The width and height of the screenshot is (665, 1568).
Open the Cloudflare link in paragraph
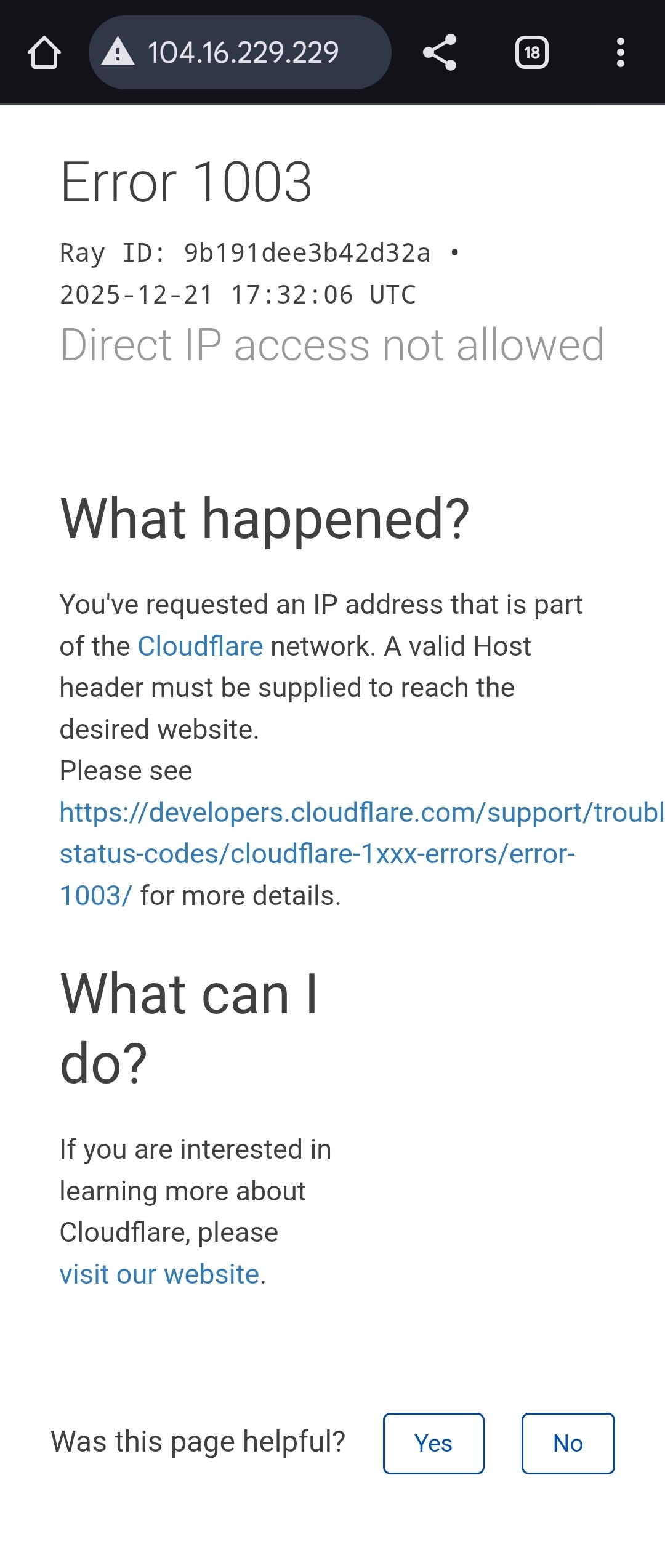[201, 646]
